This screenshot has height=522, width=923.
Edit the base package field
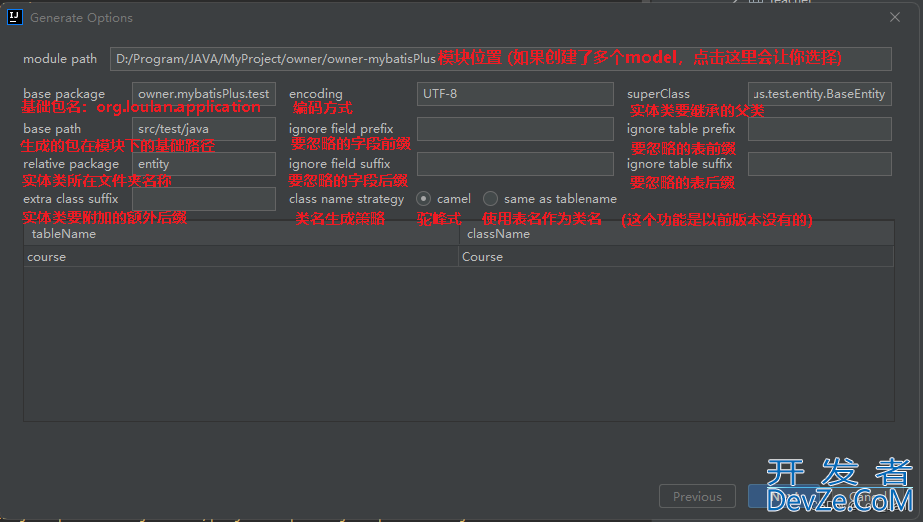coord(204,94)
